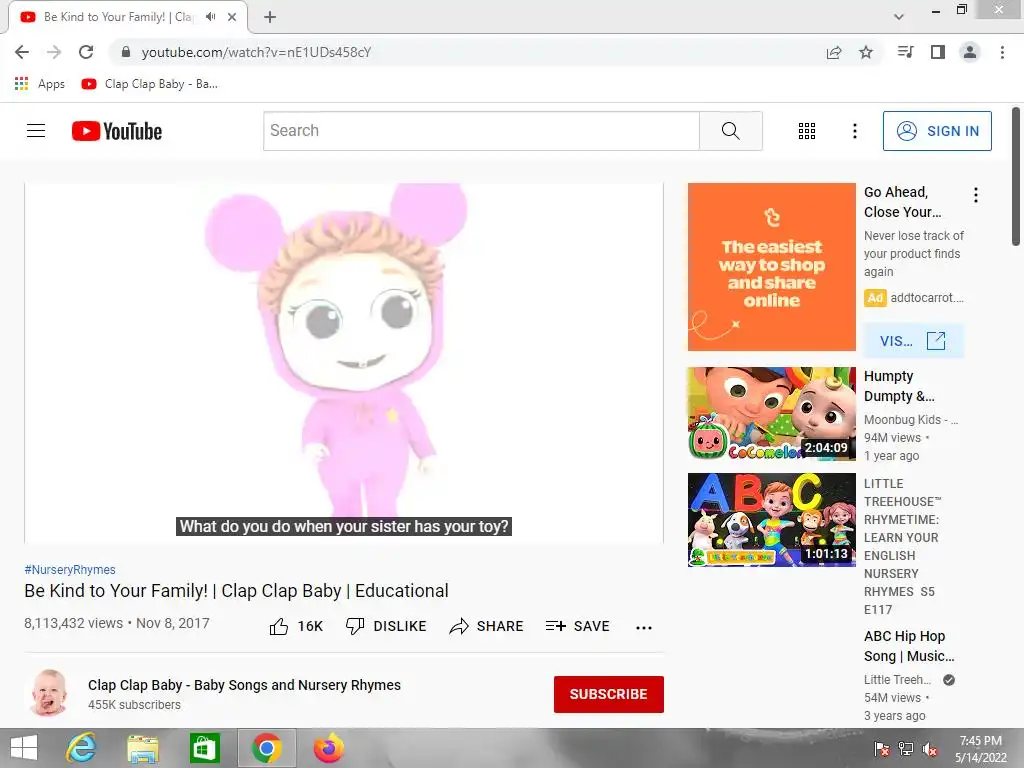Click the search magnifier button
Screen dimensions: 1024x768
click(x=730, y=131)
